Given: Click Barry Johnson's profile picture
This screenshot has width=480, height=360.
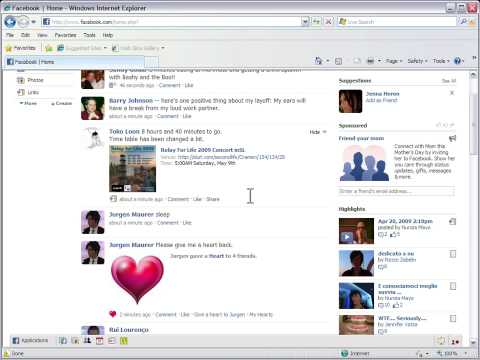Looking at the screenshot, I should point(93,108).
